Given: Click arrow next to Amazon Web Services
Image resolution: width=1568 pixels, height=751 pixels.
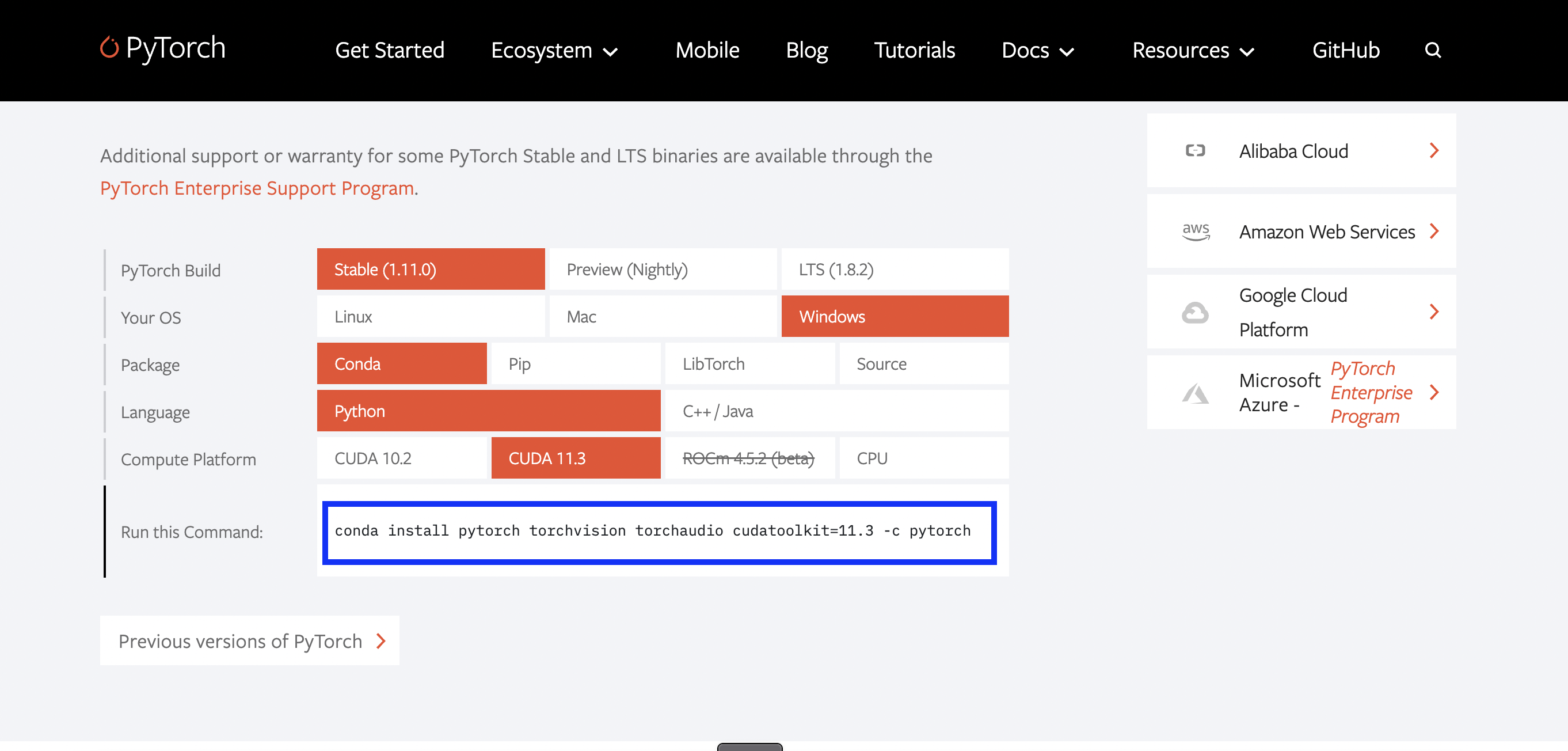Looking at the screenshot, I should pos(1434,232).
